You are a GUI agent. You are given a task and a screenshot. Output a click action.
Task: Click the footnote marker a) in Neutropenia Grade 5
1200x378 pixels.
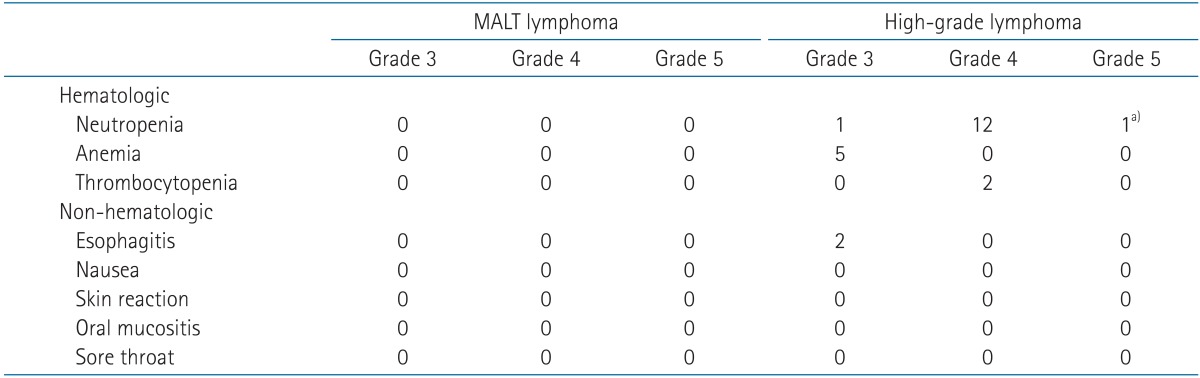click(x=1133, y=118)
